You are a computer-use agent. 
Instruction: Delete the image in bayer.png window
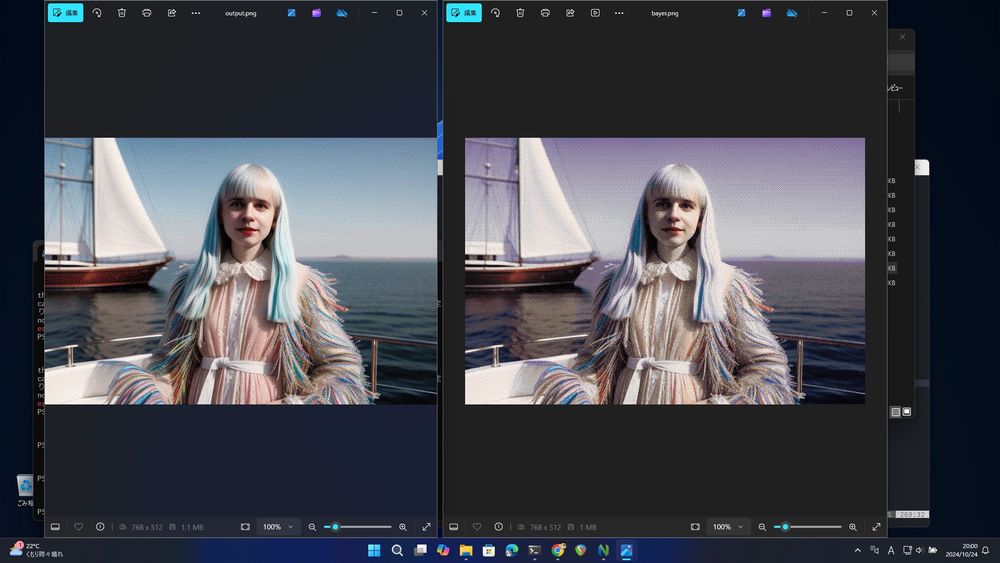pos(520,13)
